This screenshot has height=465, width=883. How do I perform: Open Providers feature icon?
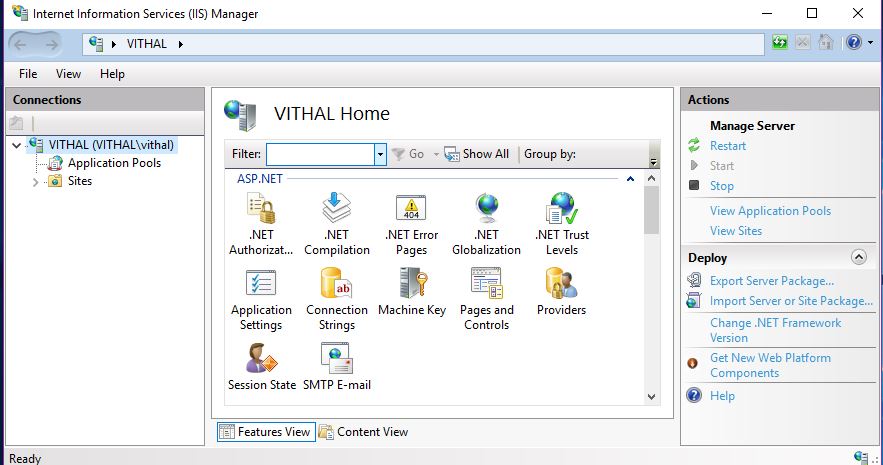click(x=561, y=283)
